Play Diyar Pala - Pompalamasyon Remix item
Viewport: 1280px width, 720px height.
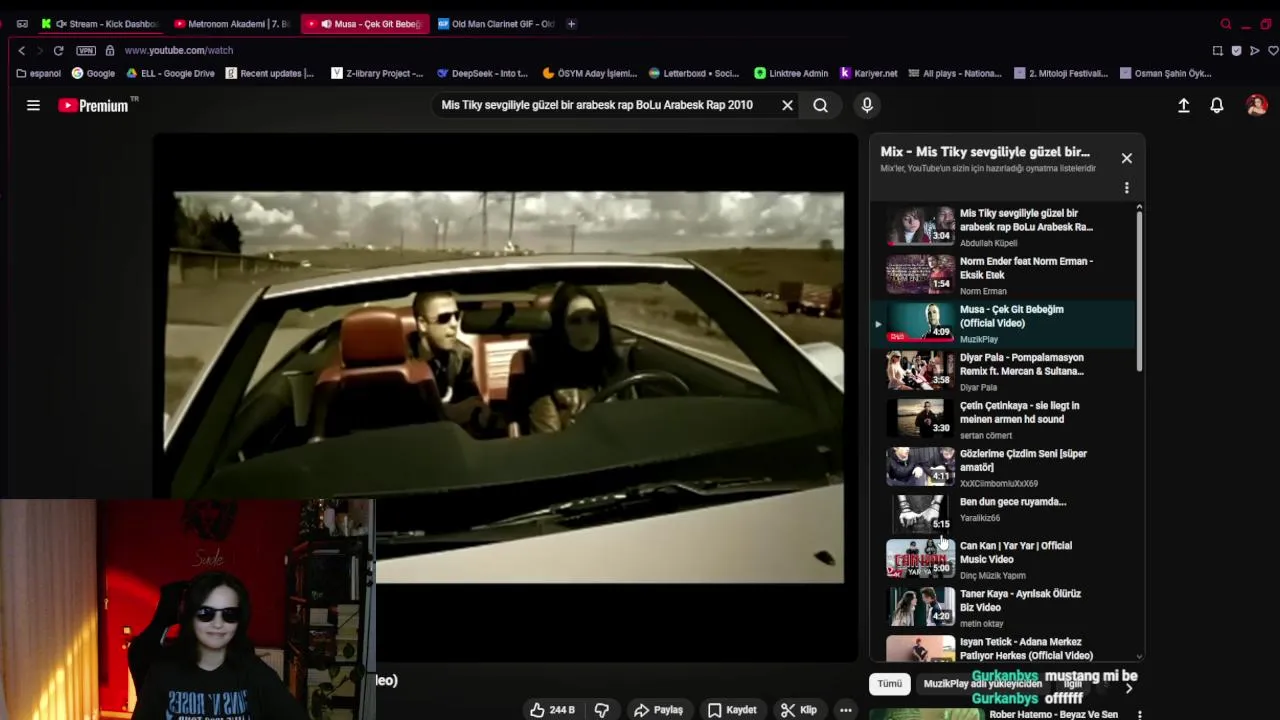tap(1004, 371)
